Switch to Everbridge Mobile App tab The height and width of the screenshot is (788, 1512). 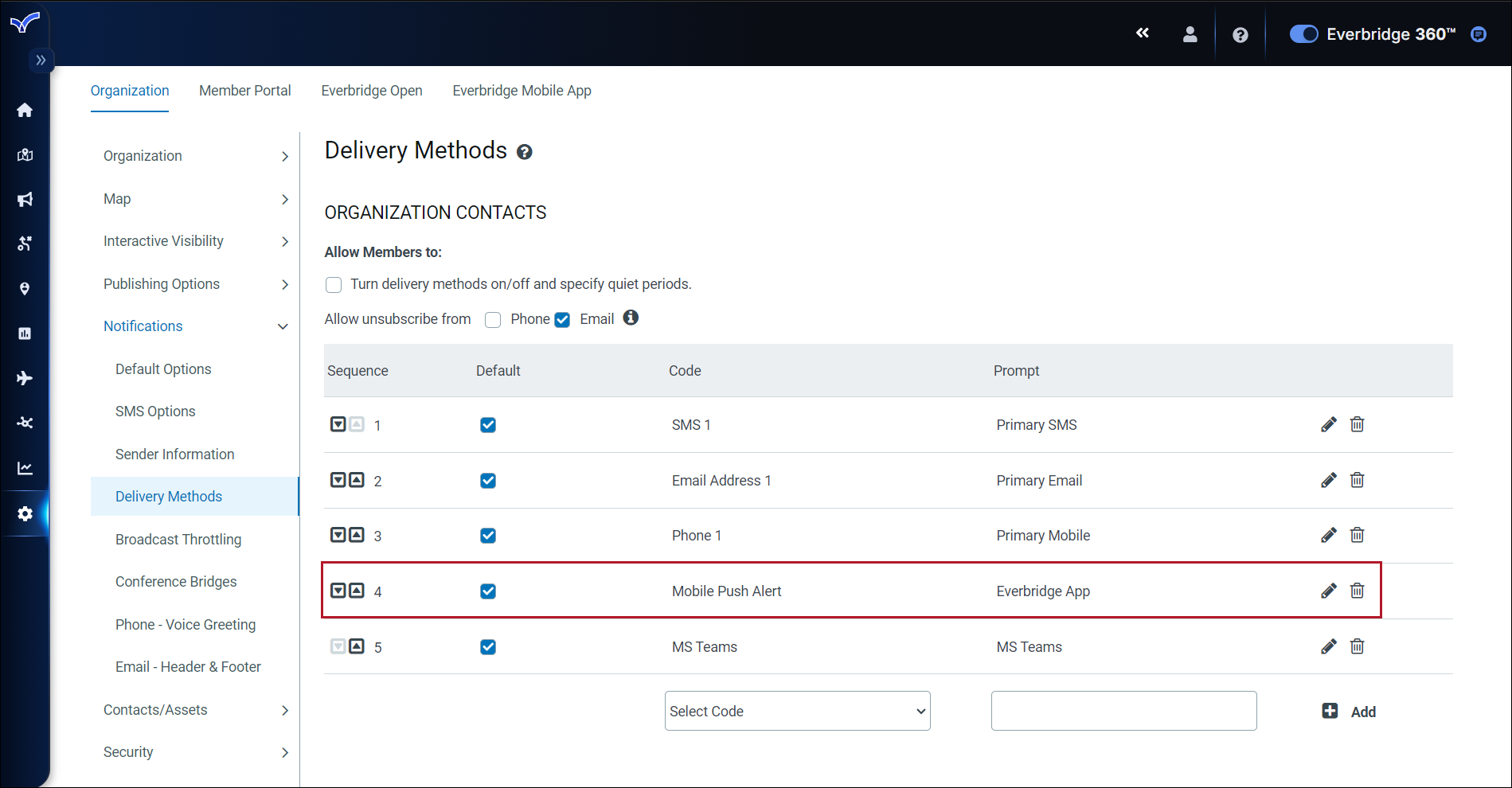(x=522, y=91)
